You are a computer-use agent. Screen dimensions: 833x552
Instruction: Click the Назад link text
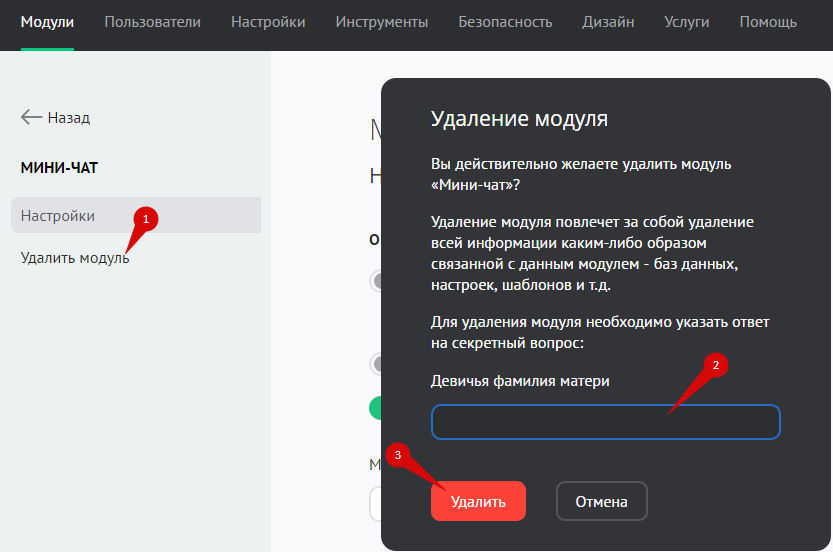[69, 118]
